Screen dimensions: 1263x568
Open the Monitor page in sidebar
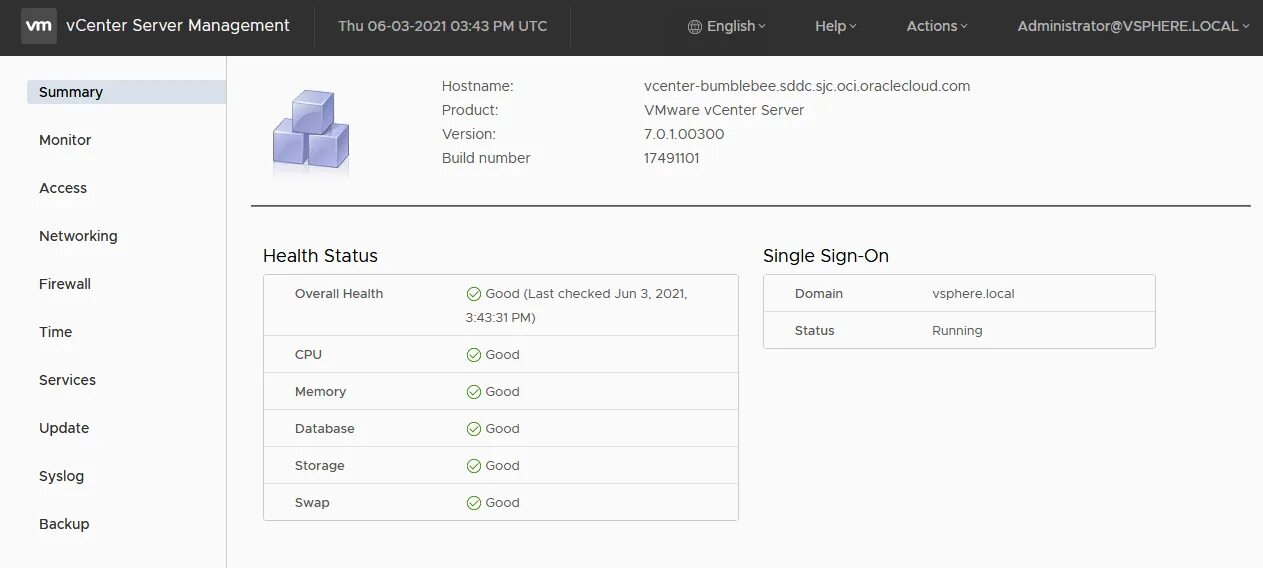(65, 140)
